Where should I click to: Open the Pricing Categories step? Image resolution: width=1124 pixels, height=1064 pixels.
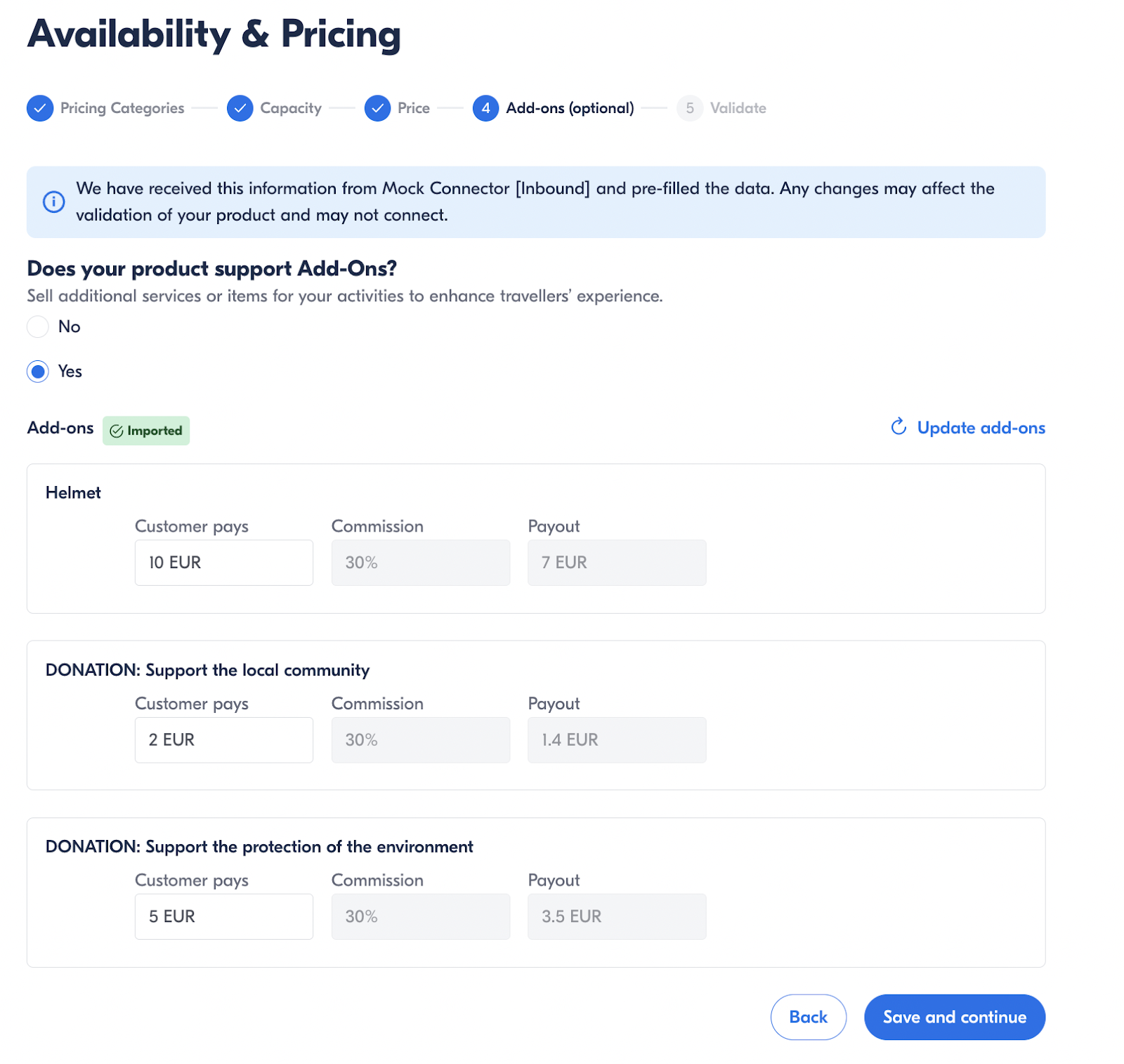coord(122,108)
